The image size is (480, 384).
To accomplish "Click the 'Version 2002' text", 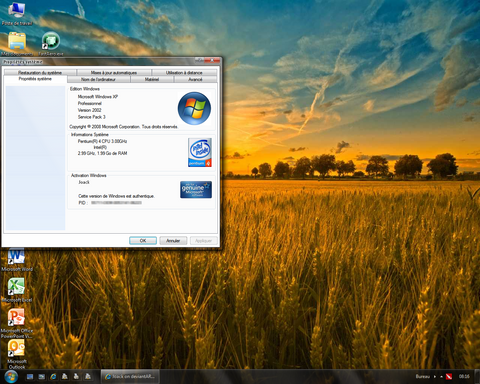I will click(x=89, y=110).
